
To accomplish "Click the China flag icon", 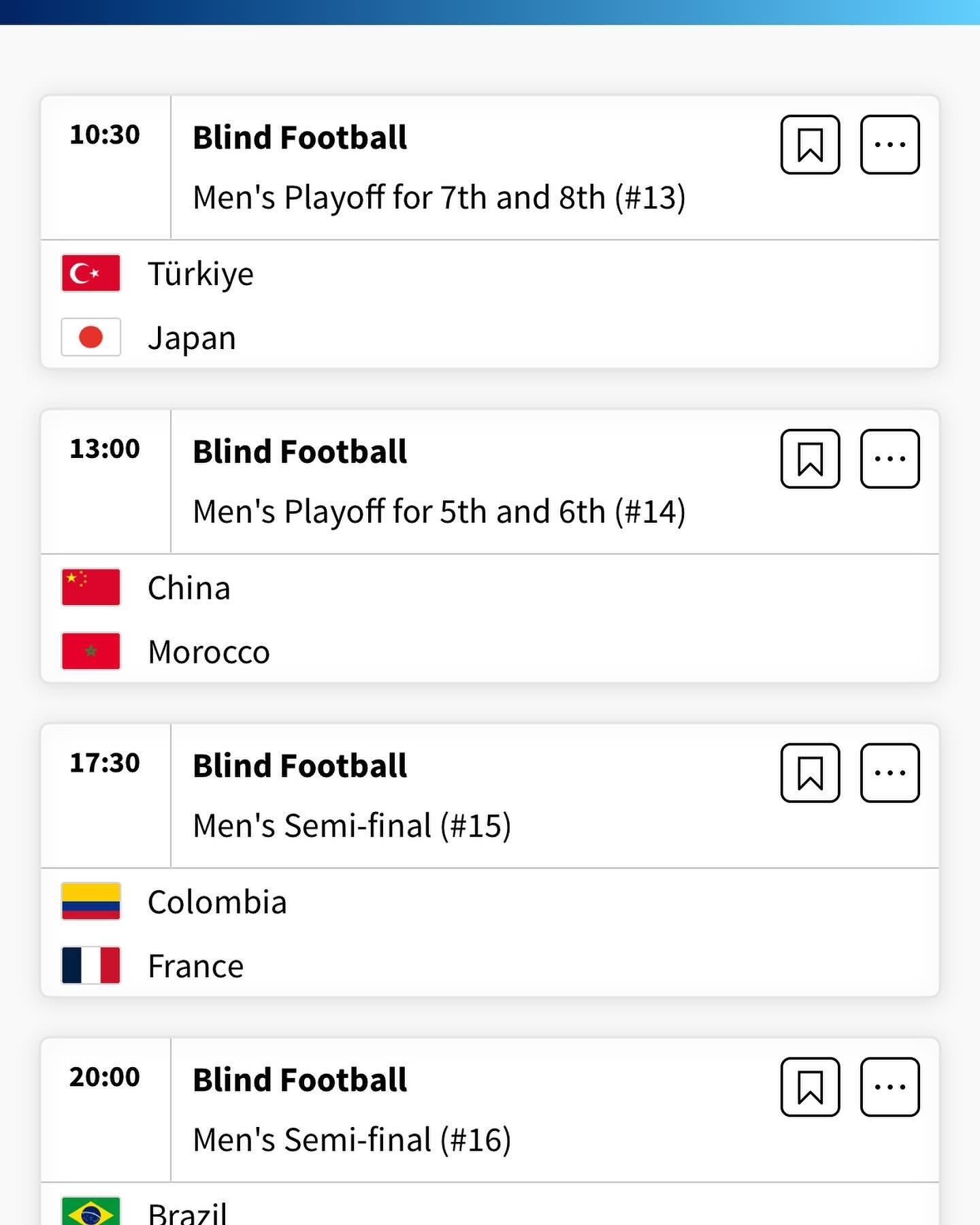I will (x=91, y=587).
